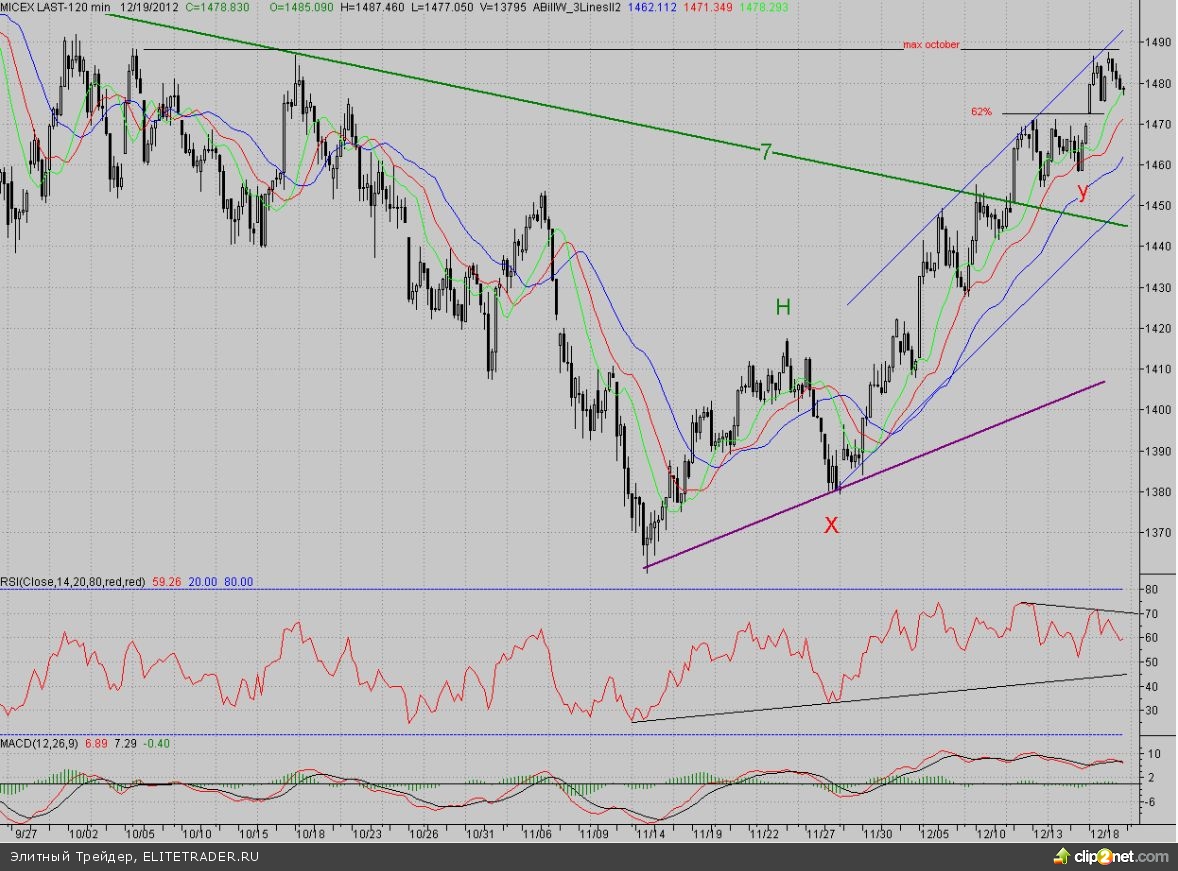Click the green 'H' annotation on chart
Image resolution: width=1178 pixels, height=871 pixels.
tap(784, 307)
